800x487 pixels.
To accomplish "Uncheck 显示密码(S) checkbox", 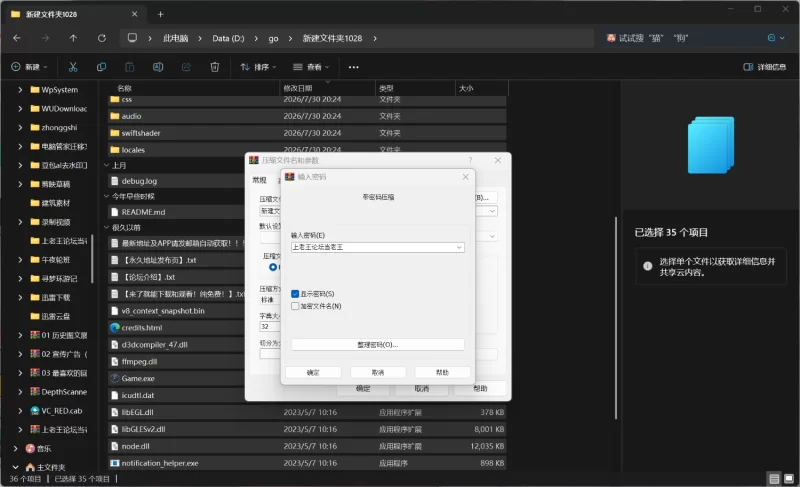I will 295,294.
